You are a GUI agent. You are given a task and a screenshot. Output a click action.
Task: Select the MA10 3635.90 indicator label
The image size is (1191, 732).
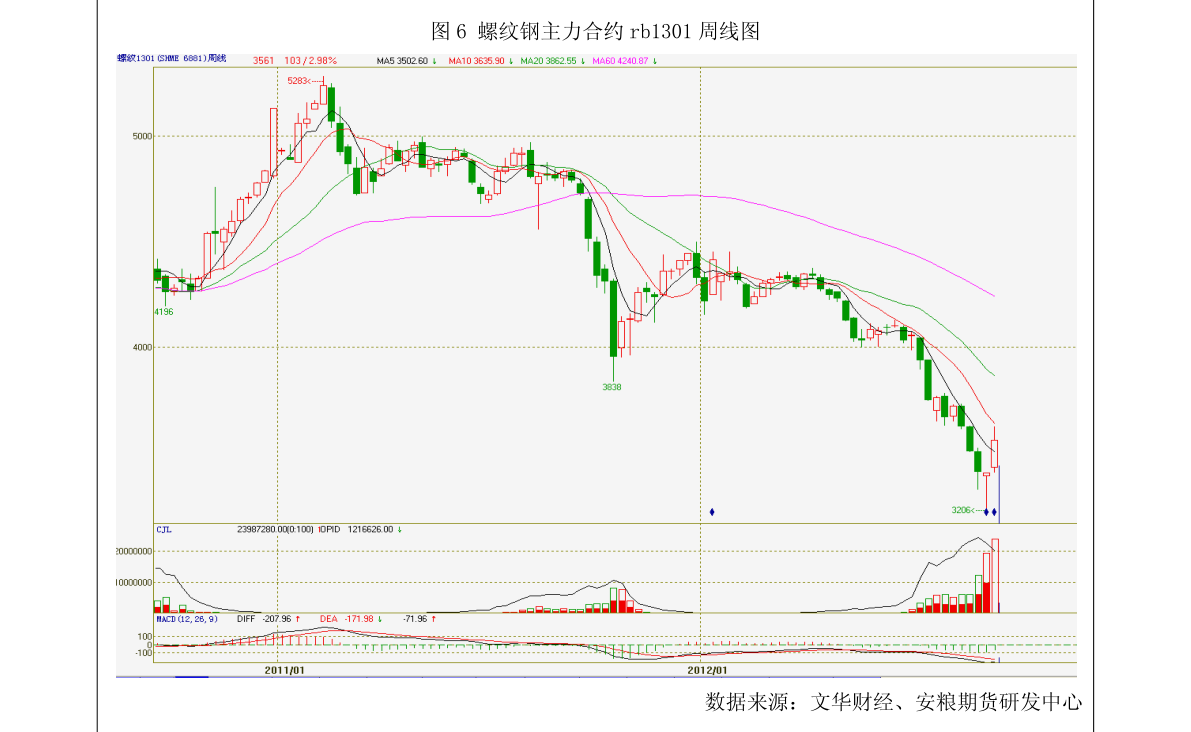pos(479,61)
